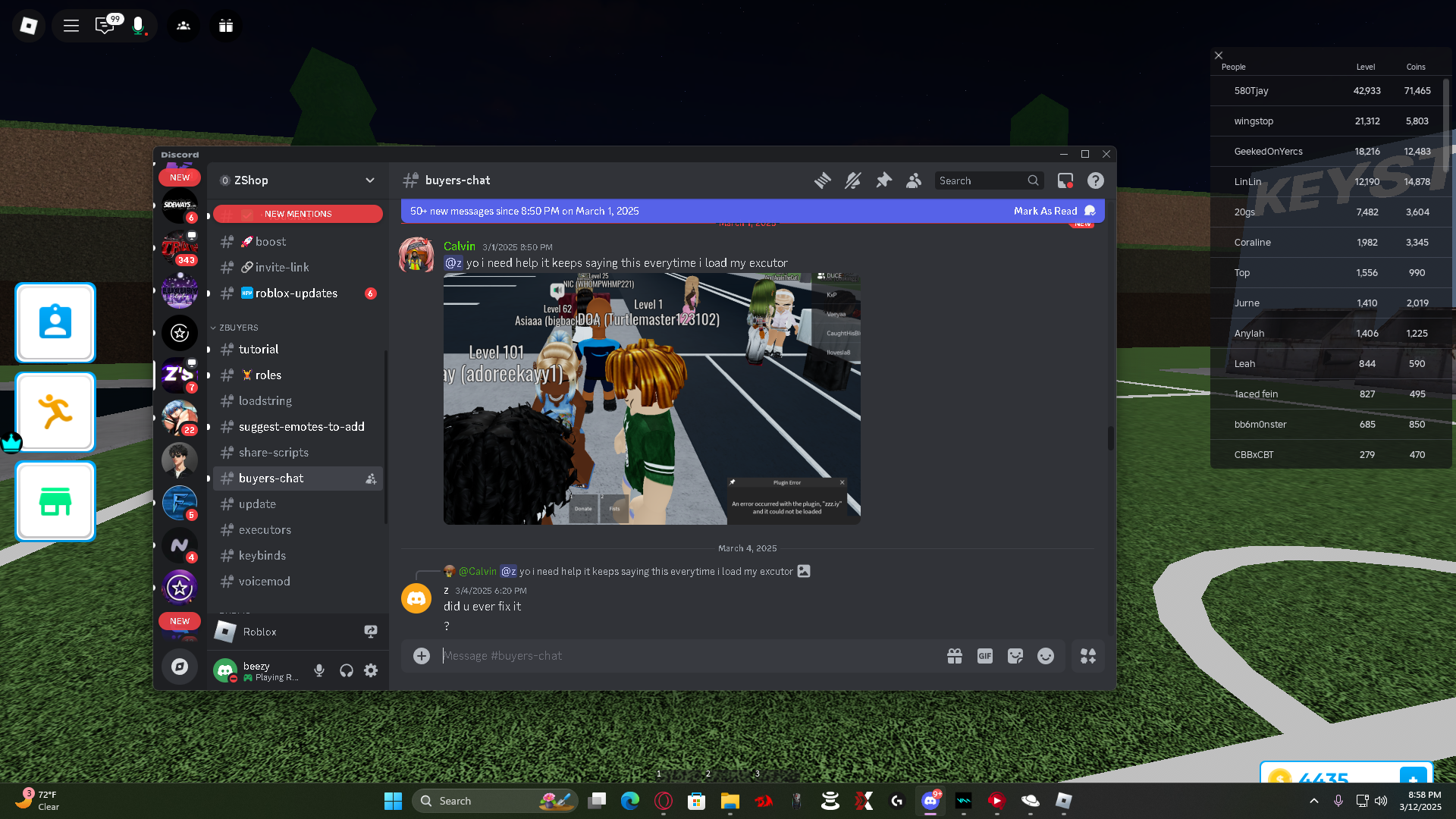Select the server icon with 343 badge

pyautogui.click(x=180, y=248)
